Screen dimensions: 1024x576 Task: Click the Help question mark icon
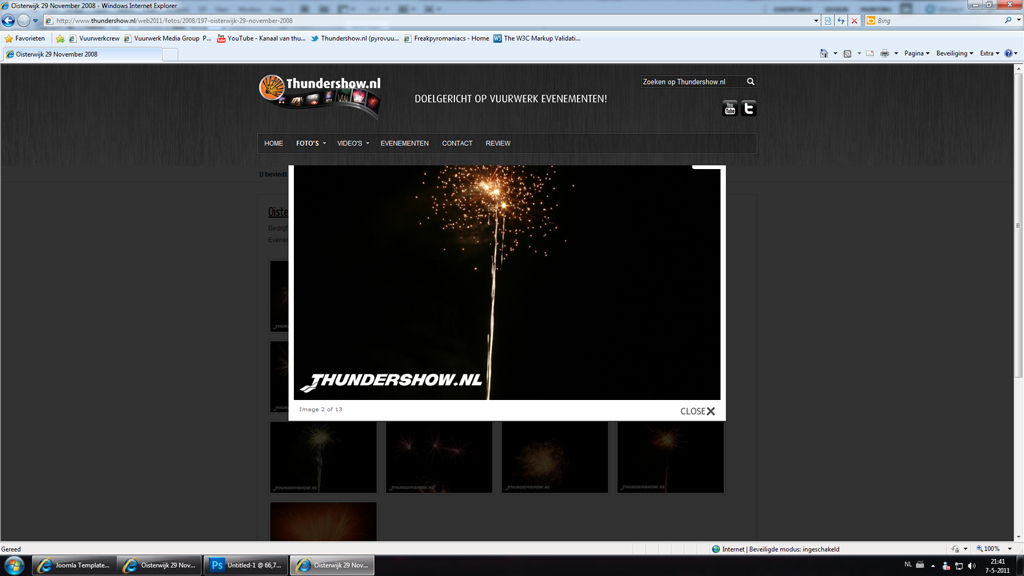1008,54
